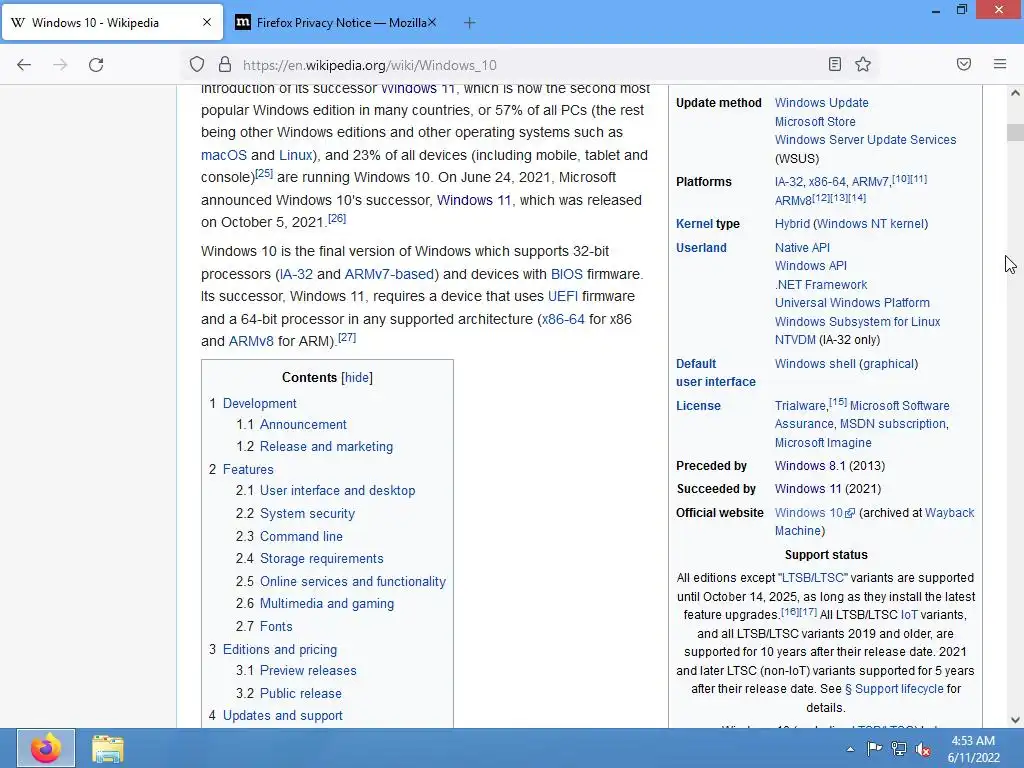Open File Explorer from the taskbar
Screen dimensions: 1024x768
coord(107,748)
